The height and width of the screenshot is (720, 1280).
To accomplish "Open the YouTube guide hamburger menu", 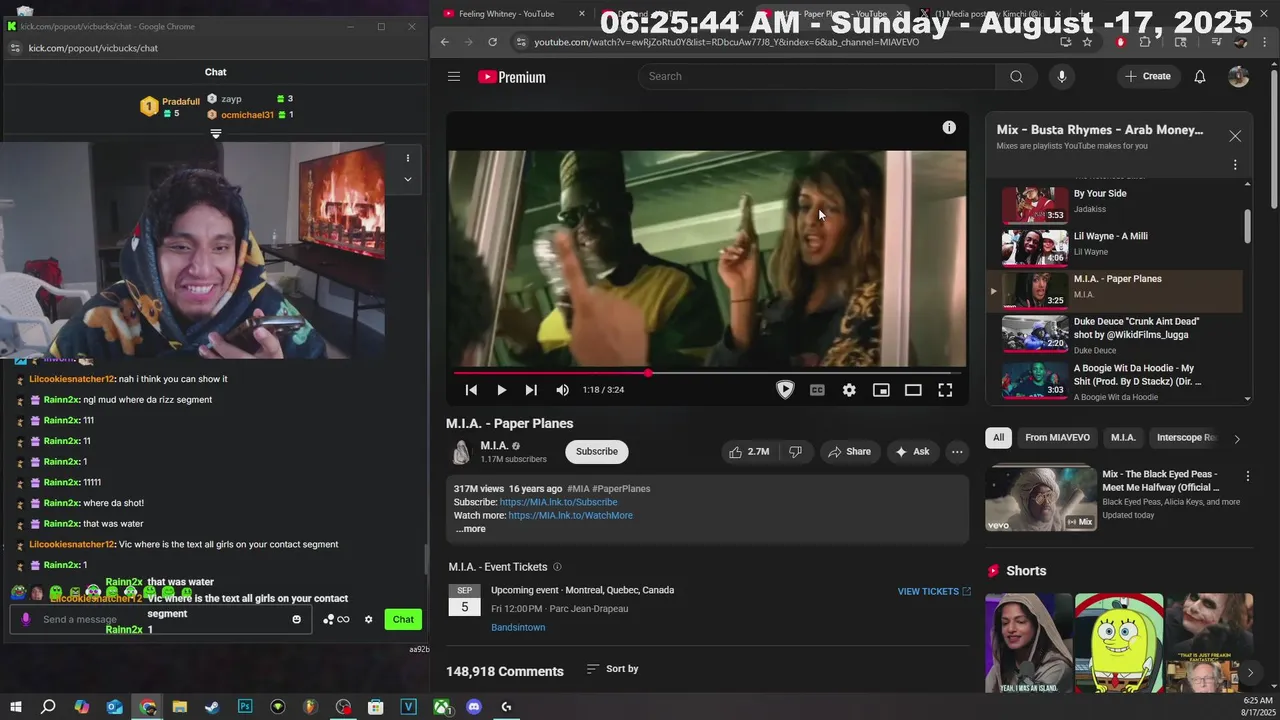I will [x=454, y=77].
